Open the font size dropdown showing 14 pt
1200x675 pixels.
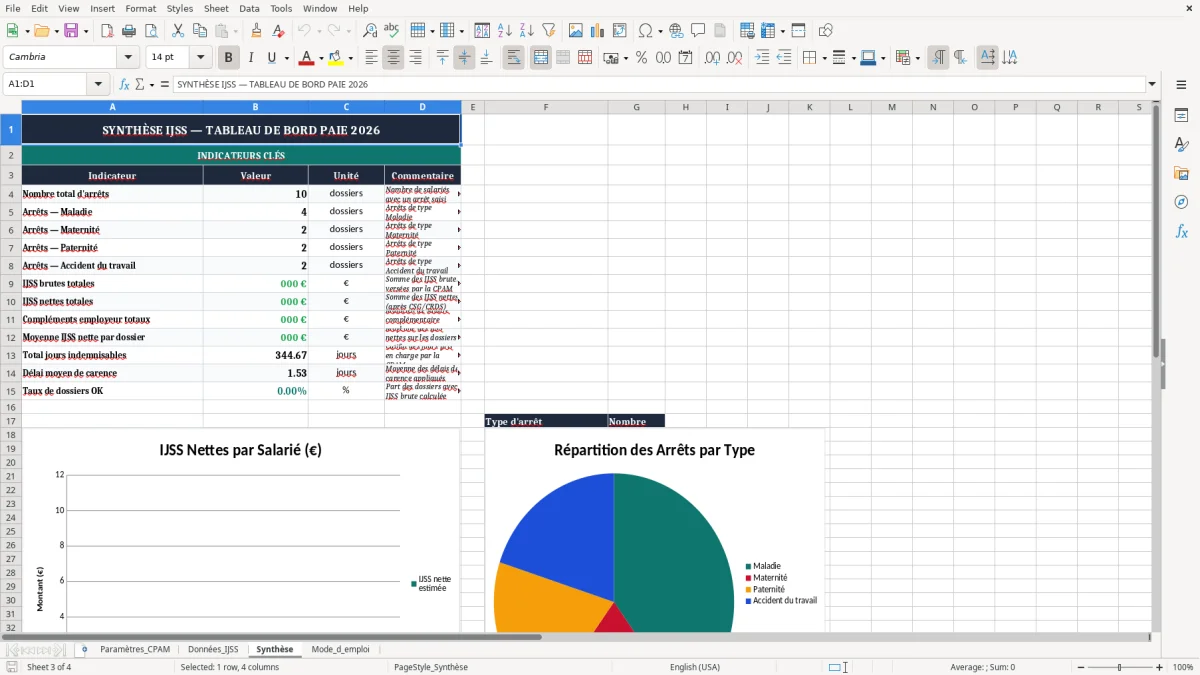point(200,58)
